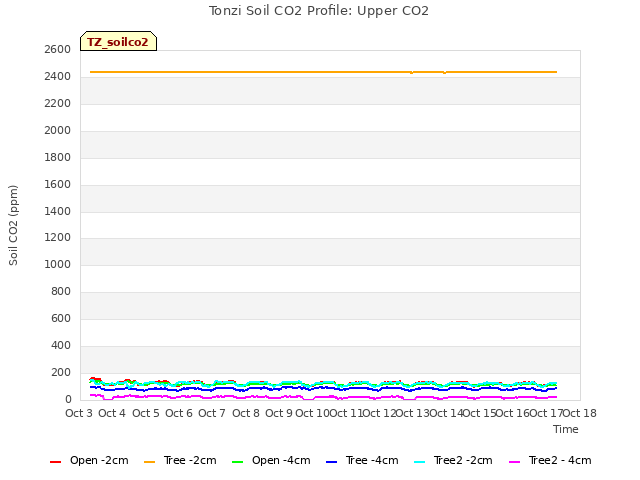Click the chart title 'Tonzi Soil CO2 Profile: Upper CO2'
Viewport: 640px width, 480px height.
pos(319,11)
